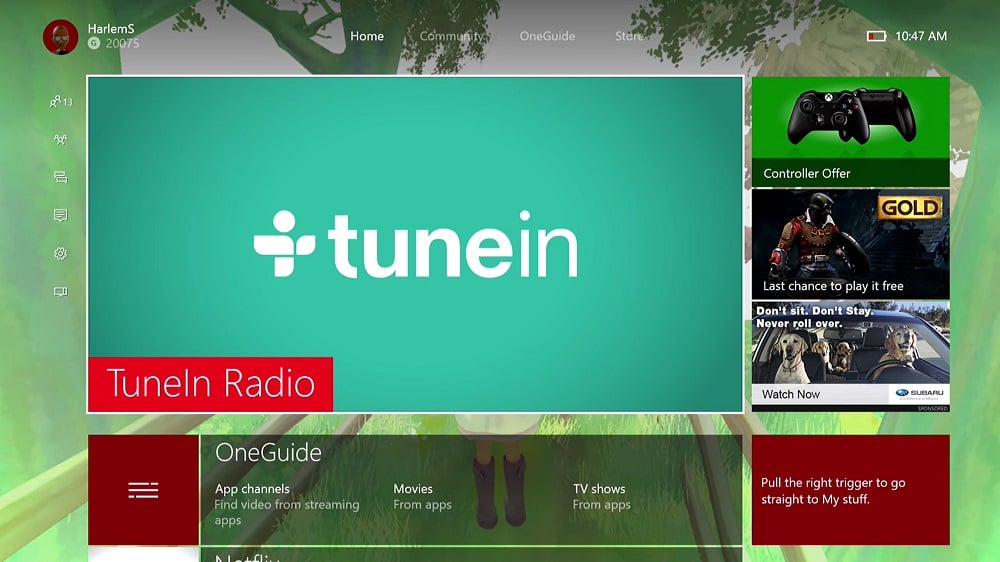Click the HarlemS gamertag name
1000x562 pixels.
click(111, 29)
